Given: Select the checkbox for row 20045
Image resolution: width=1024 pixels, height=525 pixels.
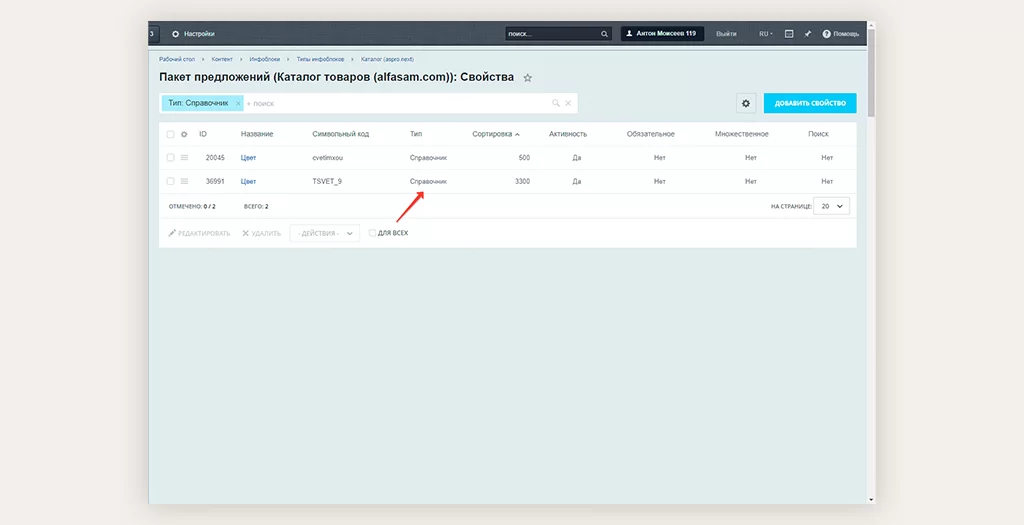Looking at the screenshot, I should tap(170, 158).
